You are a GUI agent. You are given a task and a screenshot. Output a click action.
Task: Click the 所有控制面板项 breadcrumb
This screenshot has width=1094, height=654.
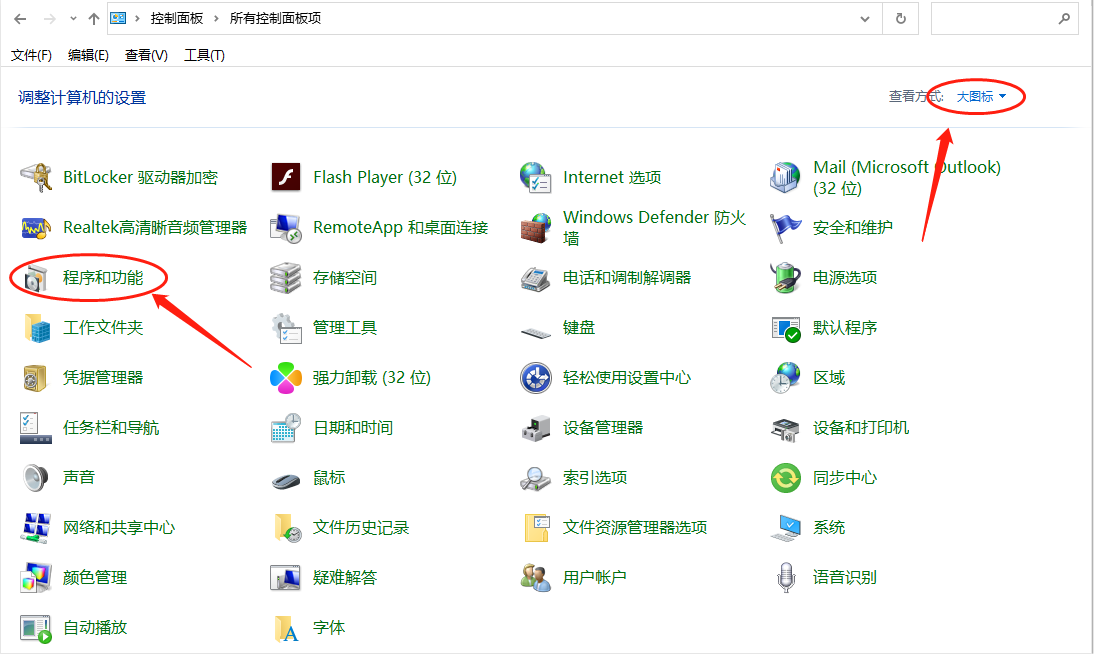click(x=275, y=19)
